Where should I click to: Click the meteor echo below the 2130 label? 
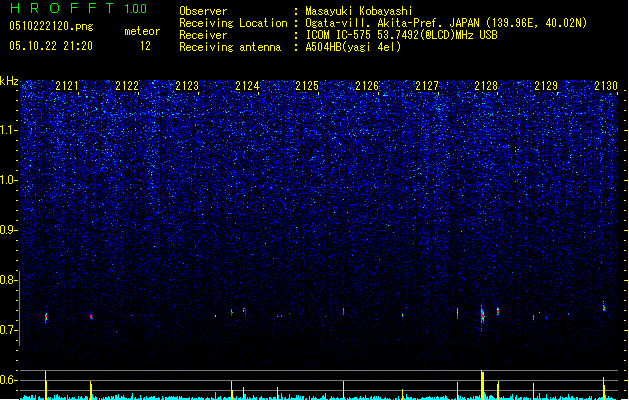(x=604, y=307)
